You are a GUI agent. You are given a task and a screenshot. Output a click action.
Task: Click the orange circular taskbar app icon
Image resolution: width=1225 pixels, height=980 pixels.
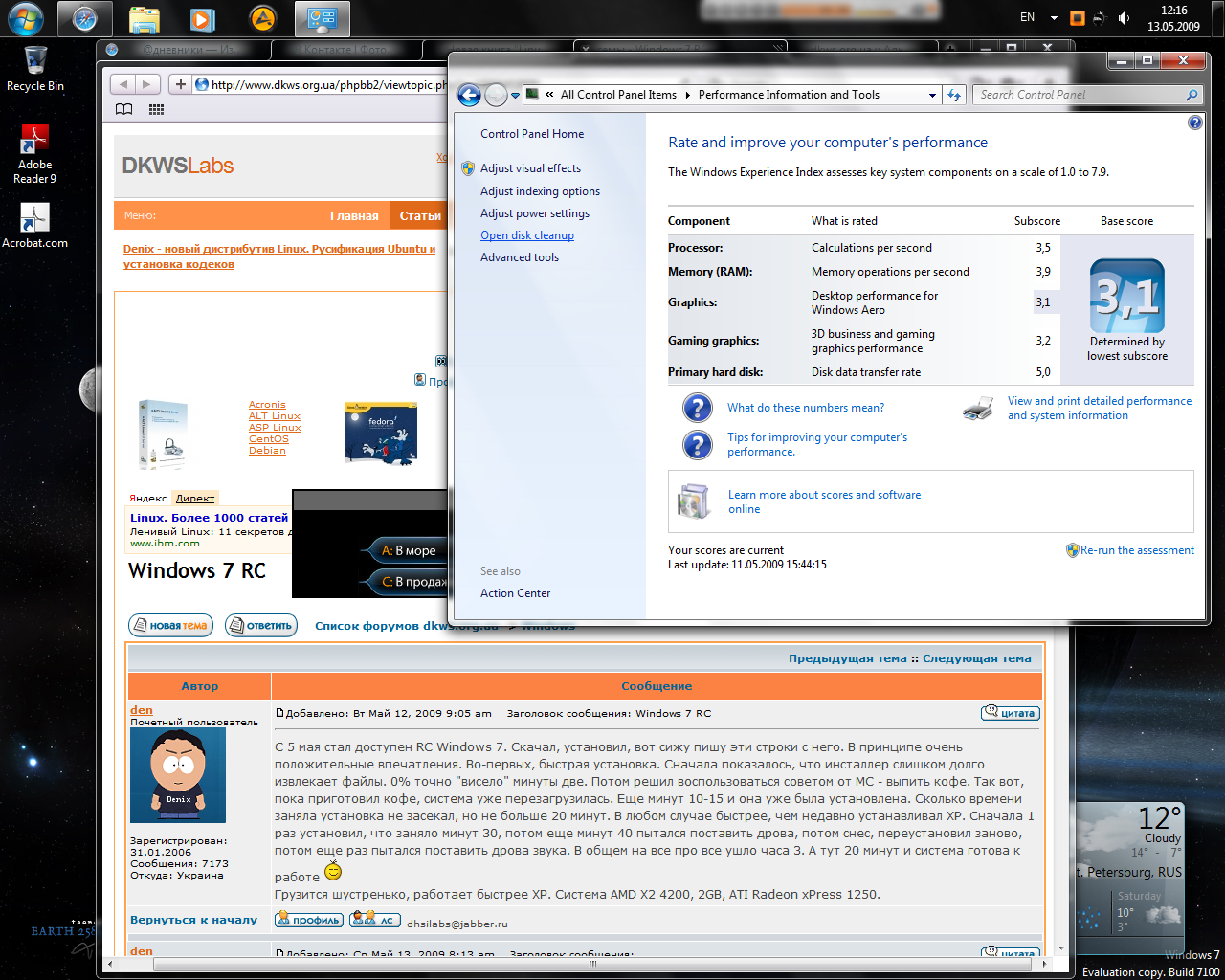(x=262, y=18)
